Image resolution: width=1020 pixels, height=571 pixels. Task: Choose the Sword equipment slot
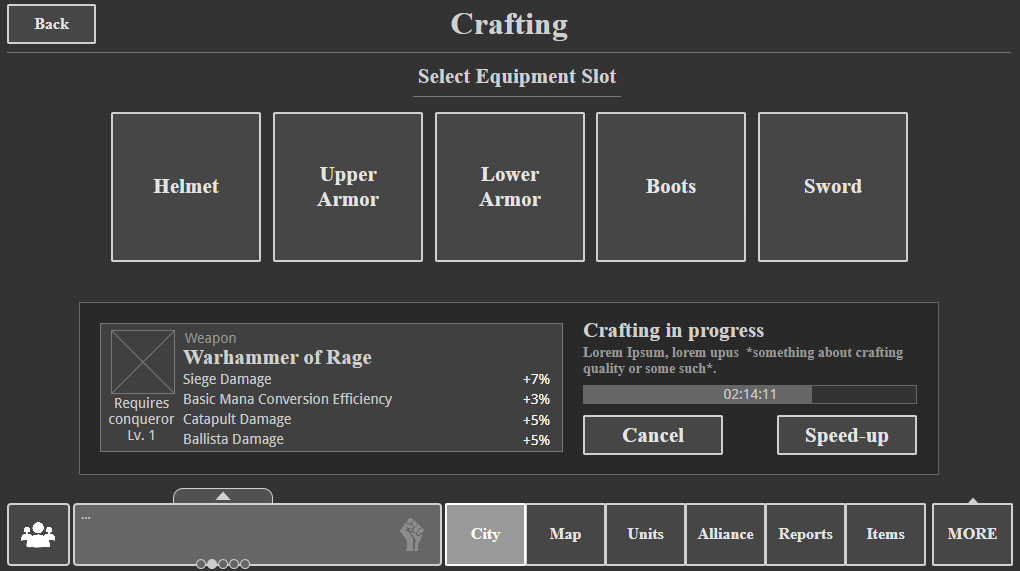pos(832,187)
